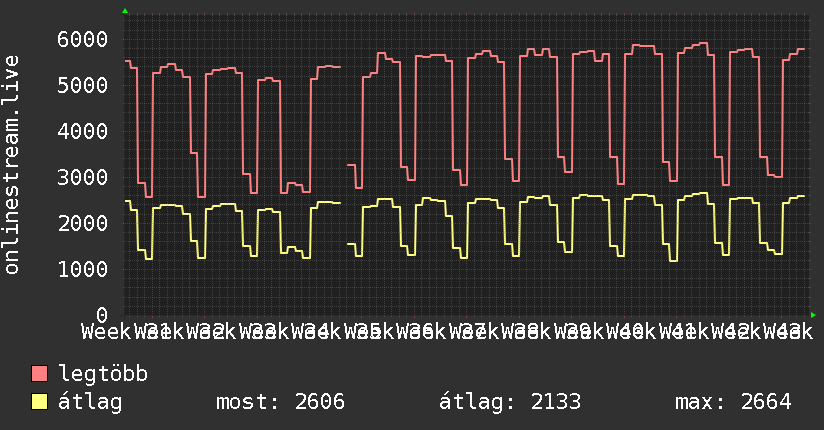Click the 'max: 2664' value
The width and height of the screenshot is (824, 430).
pyautogui.click(x=733, y=402)
